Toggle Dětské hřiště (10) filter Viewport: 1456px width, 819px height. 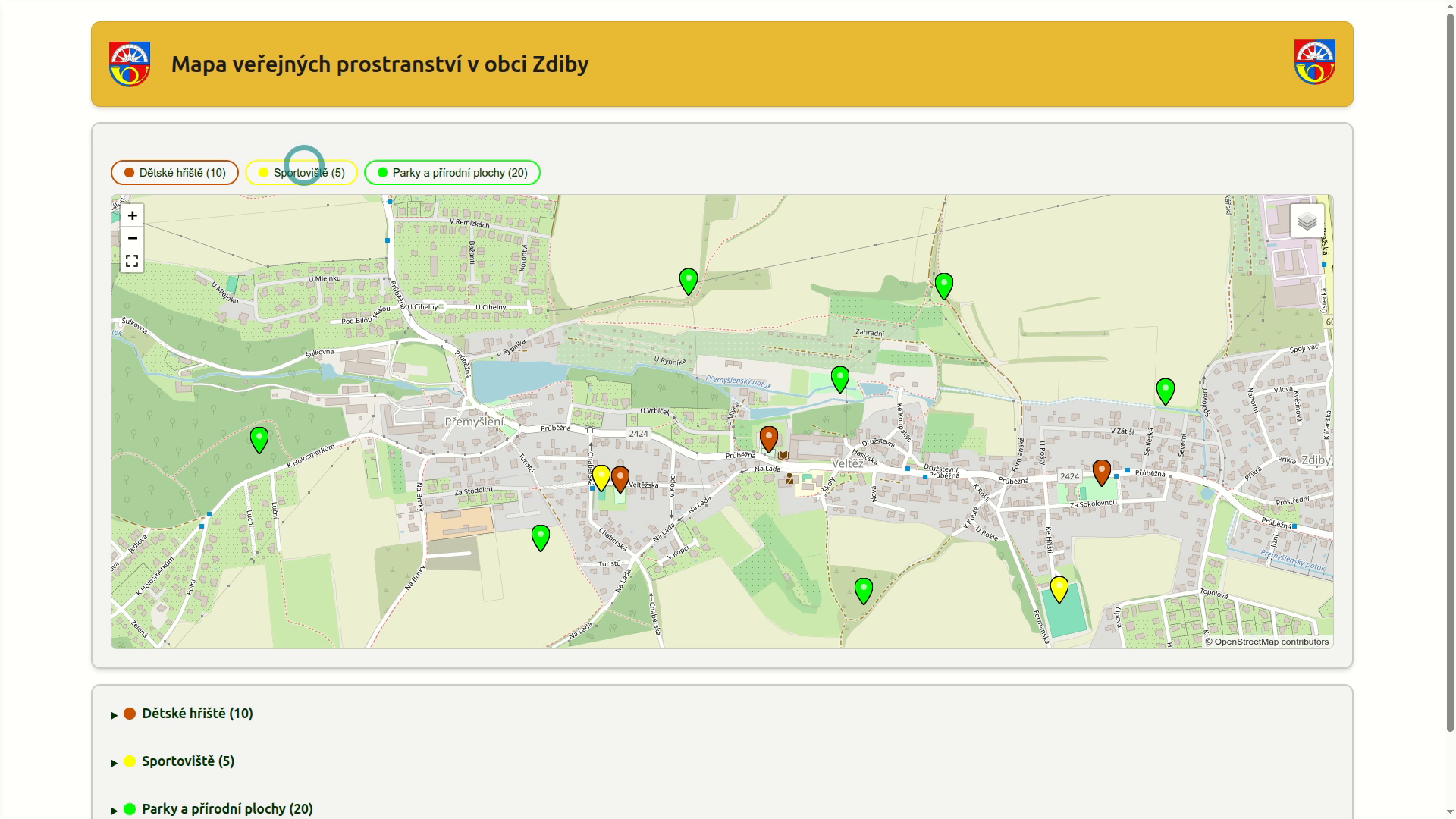tap(174, 173)
